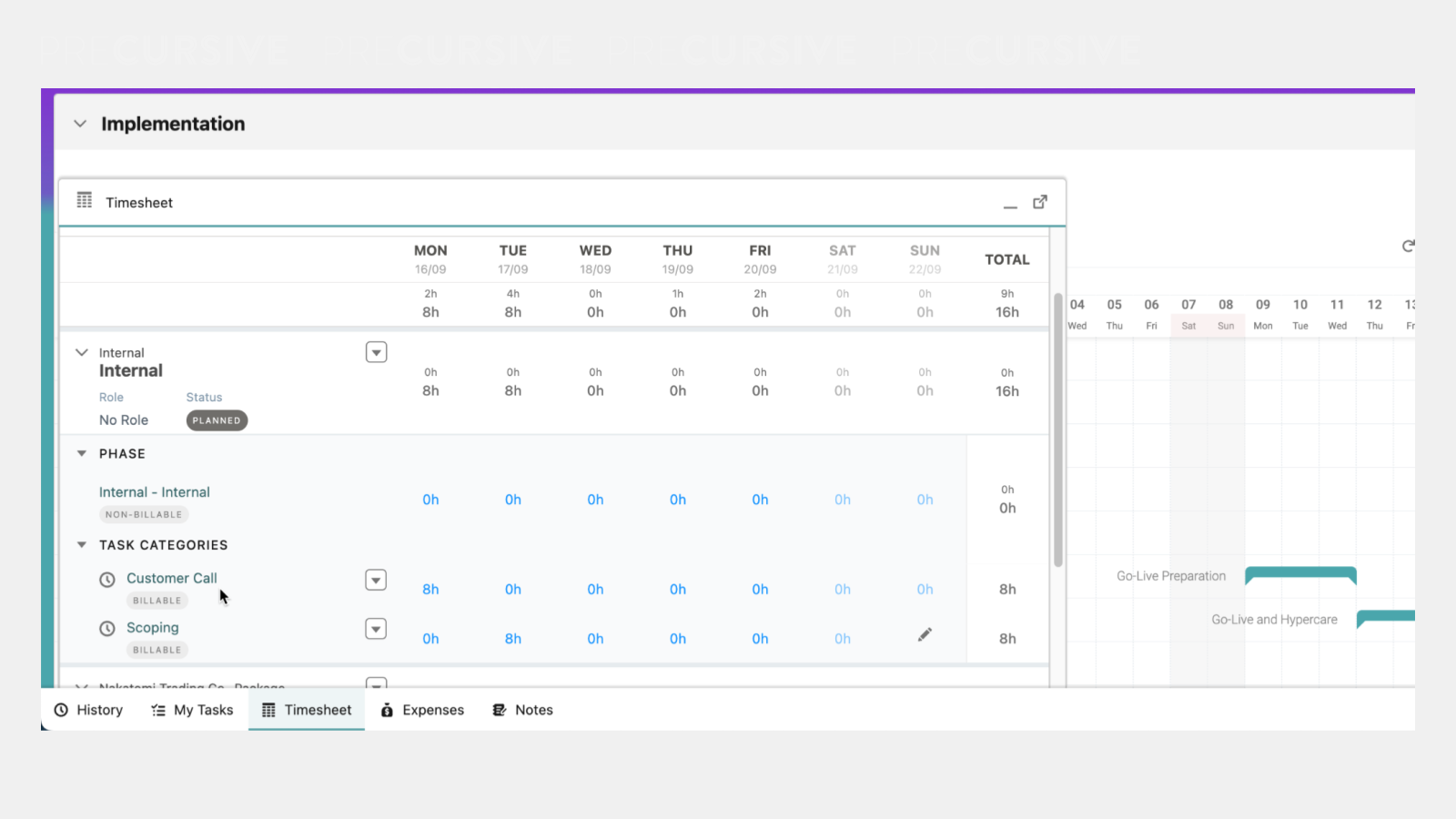Screen dimensions: 1456x819
Task: Click the Go-Live Preparation Gantt bar
Action: pyautogui.click(x=1300, y=574)
